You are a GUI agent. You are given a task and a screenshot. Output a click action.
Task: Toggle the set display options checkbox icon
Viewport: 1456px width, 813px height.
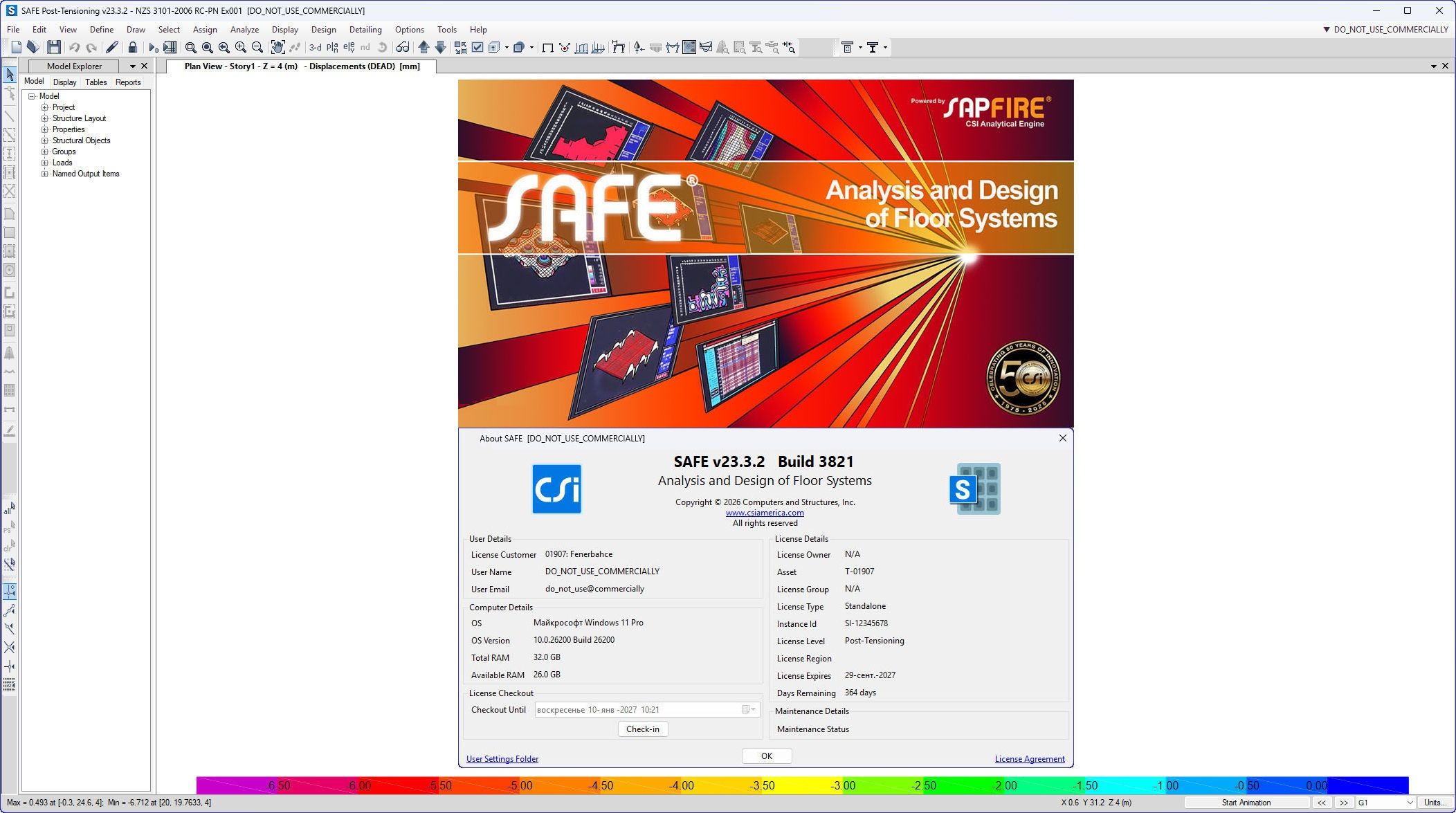[x=477, y=47]
